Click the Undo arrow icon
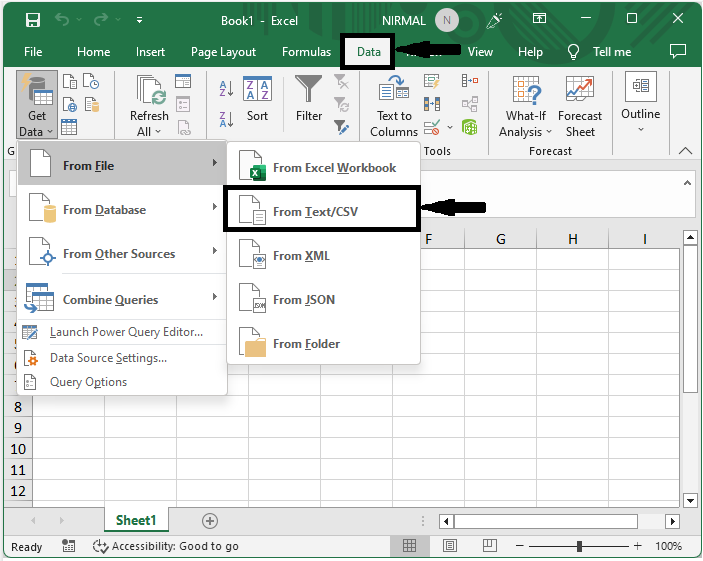Image resolution: width=703 pixels, height=561 pixels. 62,20
